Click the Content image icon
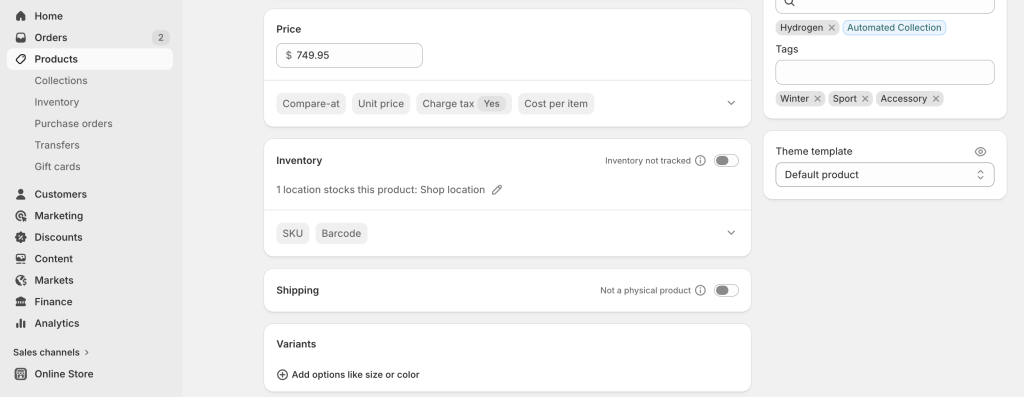The width and height of the screenshot is (1024, 397). coord(21,259)
